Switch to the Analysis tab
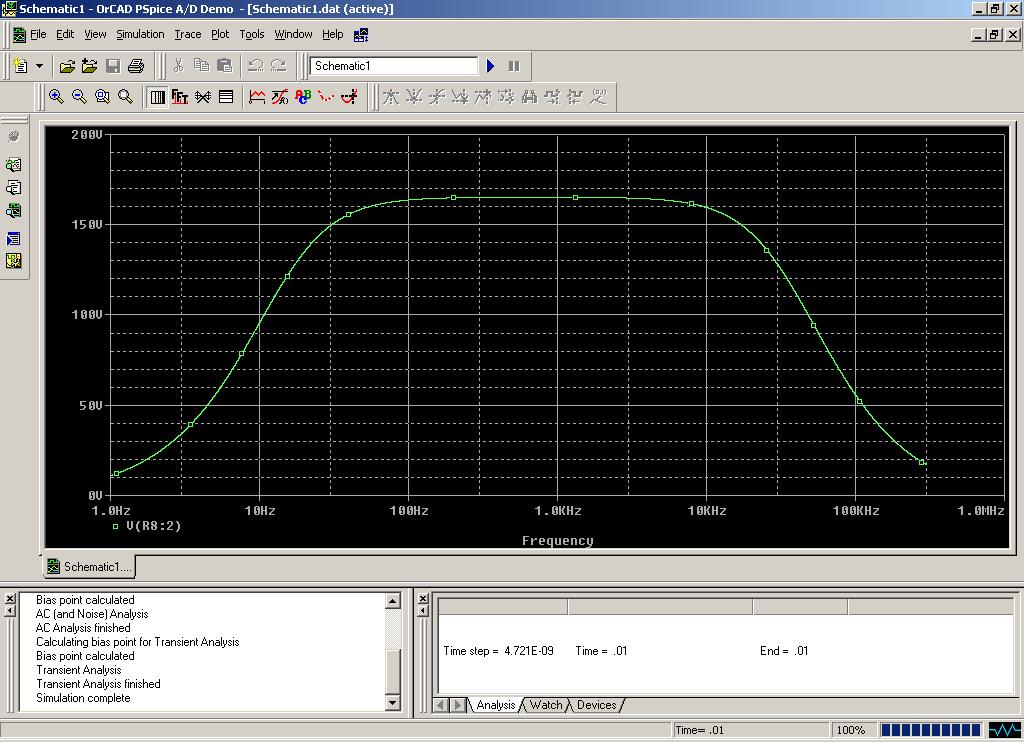Viewport: 1024px width, 742px height. (x=495, y=705)
